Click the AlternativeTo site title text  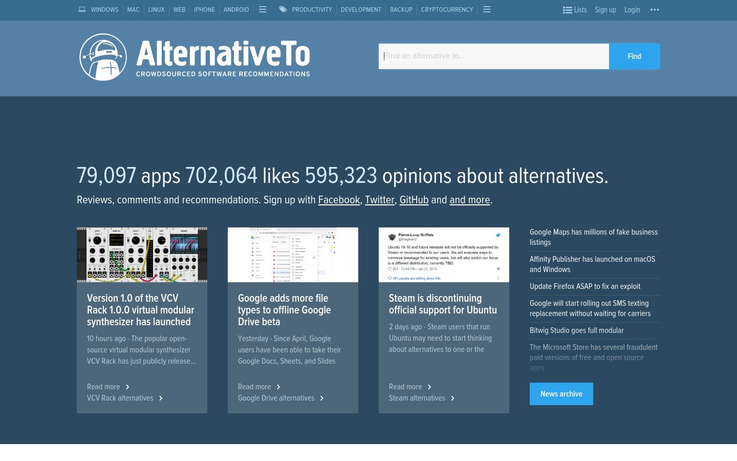click(223, 54)
